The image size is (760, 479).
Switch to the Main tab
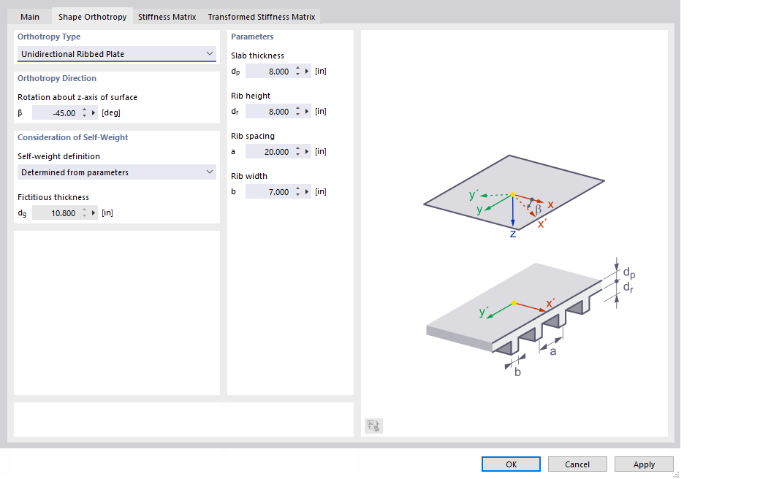tap(30, 16)
